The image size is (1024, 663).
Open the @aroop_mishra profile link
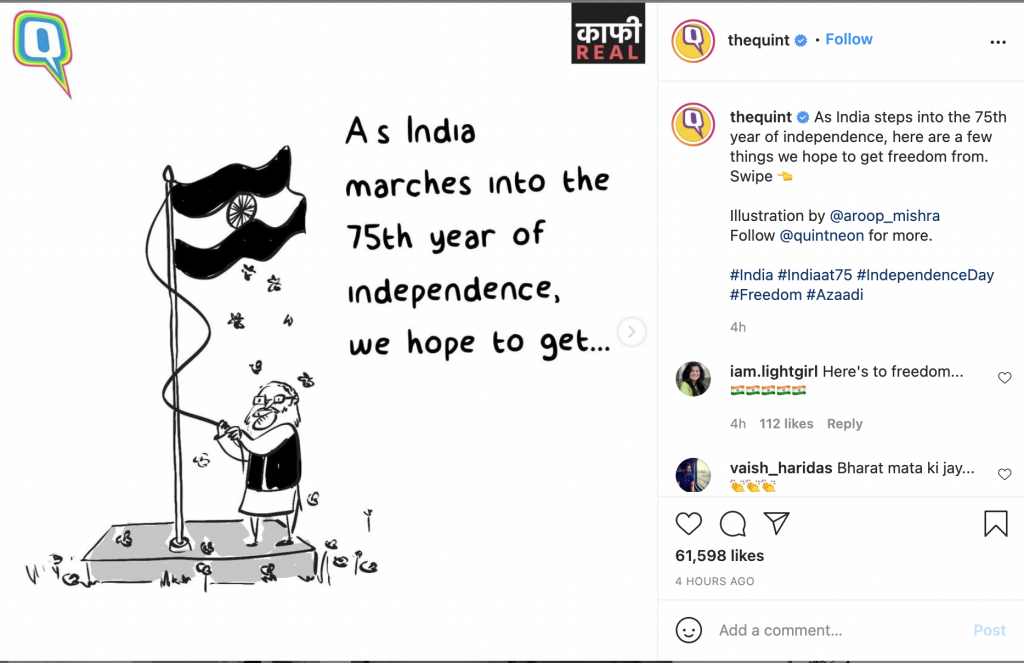[884, 216]
